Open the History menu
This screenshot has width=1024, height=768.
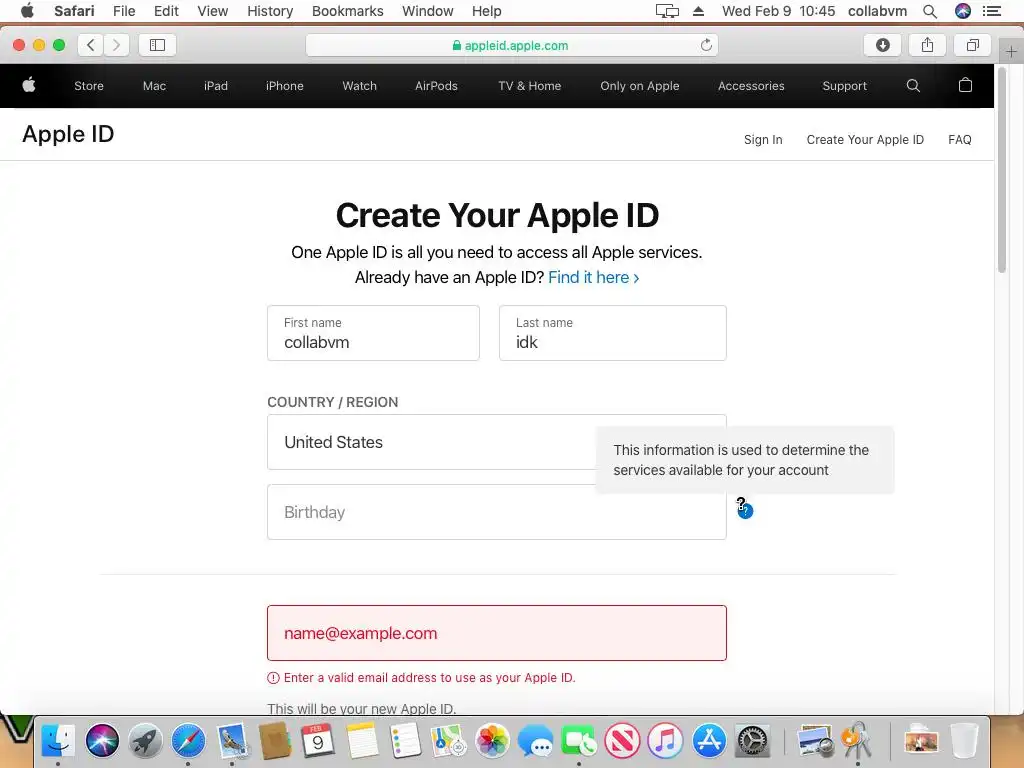pyautogui.click(x=270, y=11)
